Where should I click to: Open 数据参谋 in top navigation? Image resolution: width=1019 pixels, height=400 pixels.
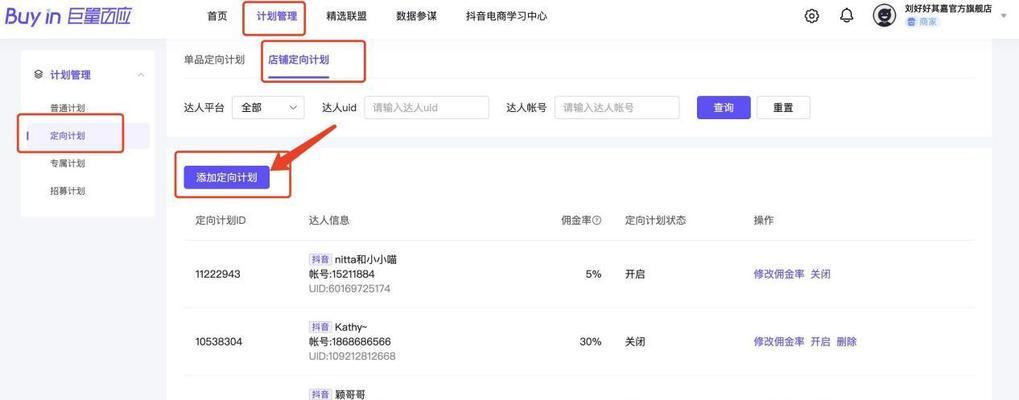(417, 16)
